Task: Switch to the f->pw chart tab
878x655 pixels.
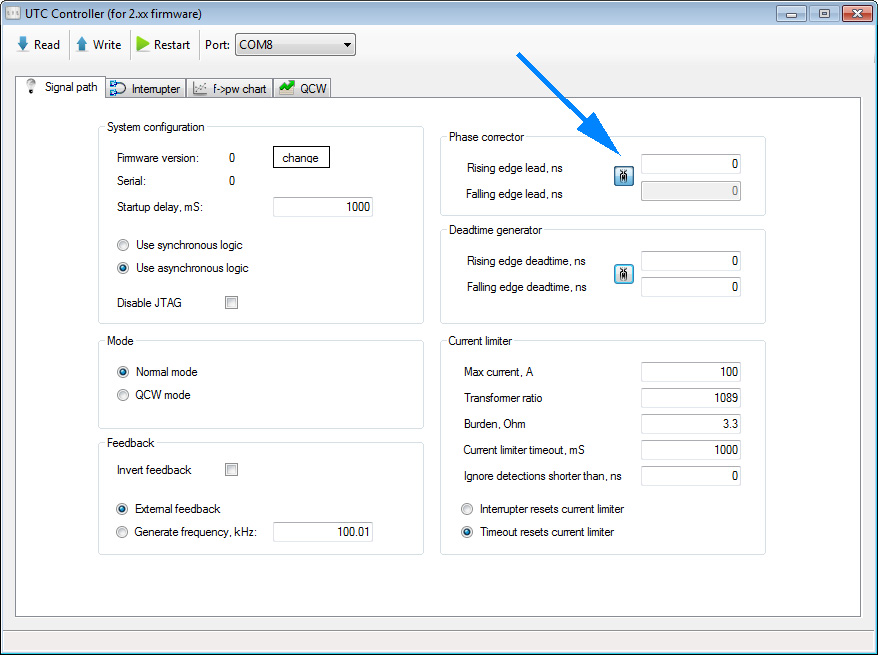Action: coord(230,89)
